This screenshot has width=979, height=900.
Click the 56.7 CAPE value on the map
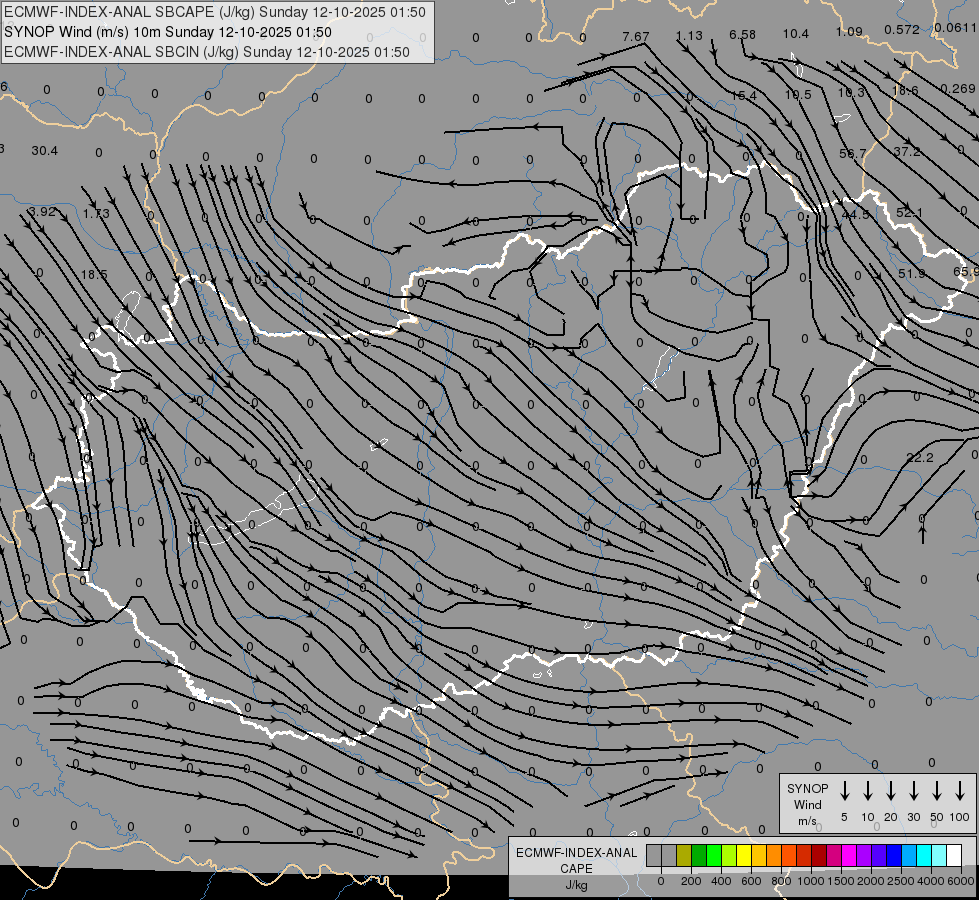[x=853, y=153]
